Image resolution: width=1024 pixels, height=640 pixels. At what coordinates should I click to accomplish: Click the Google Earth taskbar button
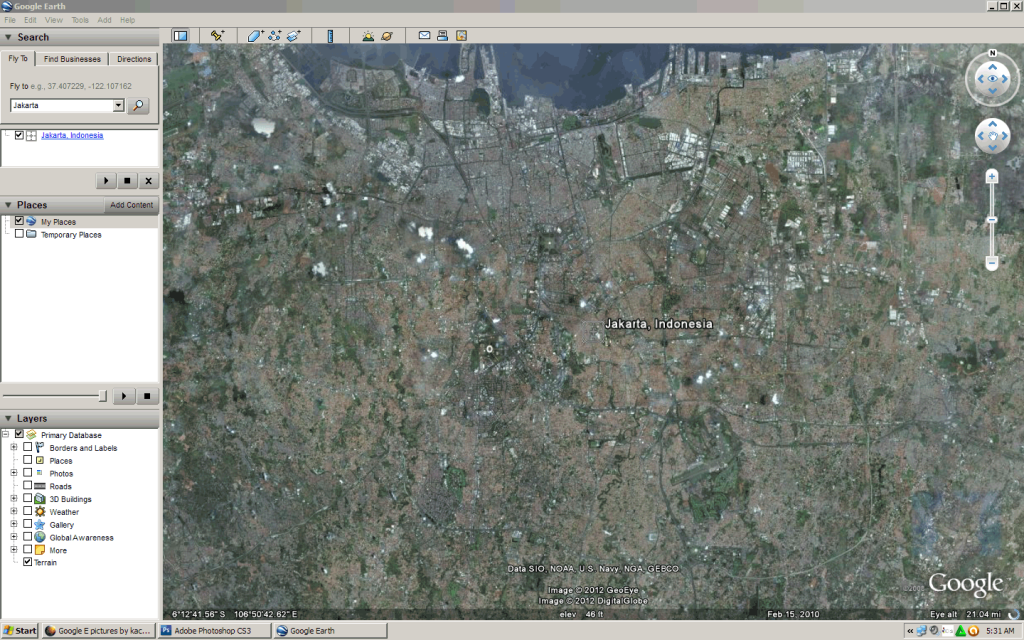point(330,631)
